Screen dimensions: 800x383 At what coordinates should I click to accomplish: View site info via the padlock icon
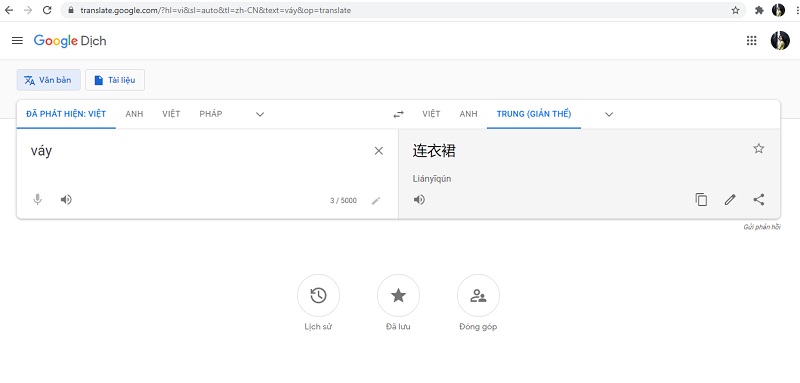(71, 10)
